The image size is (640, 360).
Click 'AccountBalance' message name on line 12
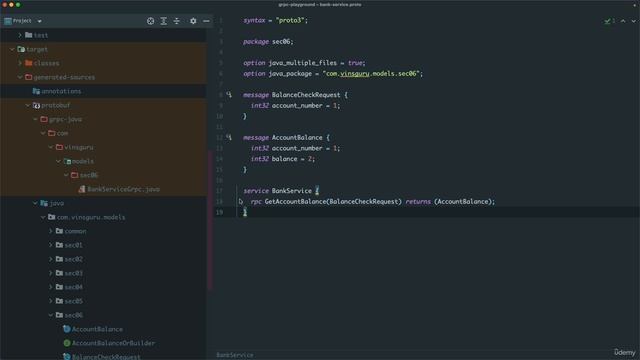tap(297, 138)
